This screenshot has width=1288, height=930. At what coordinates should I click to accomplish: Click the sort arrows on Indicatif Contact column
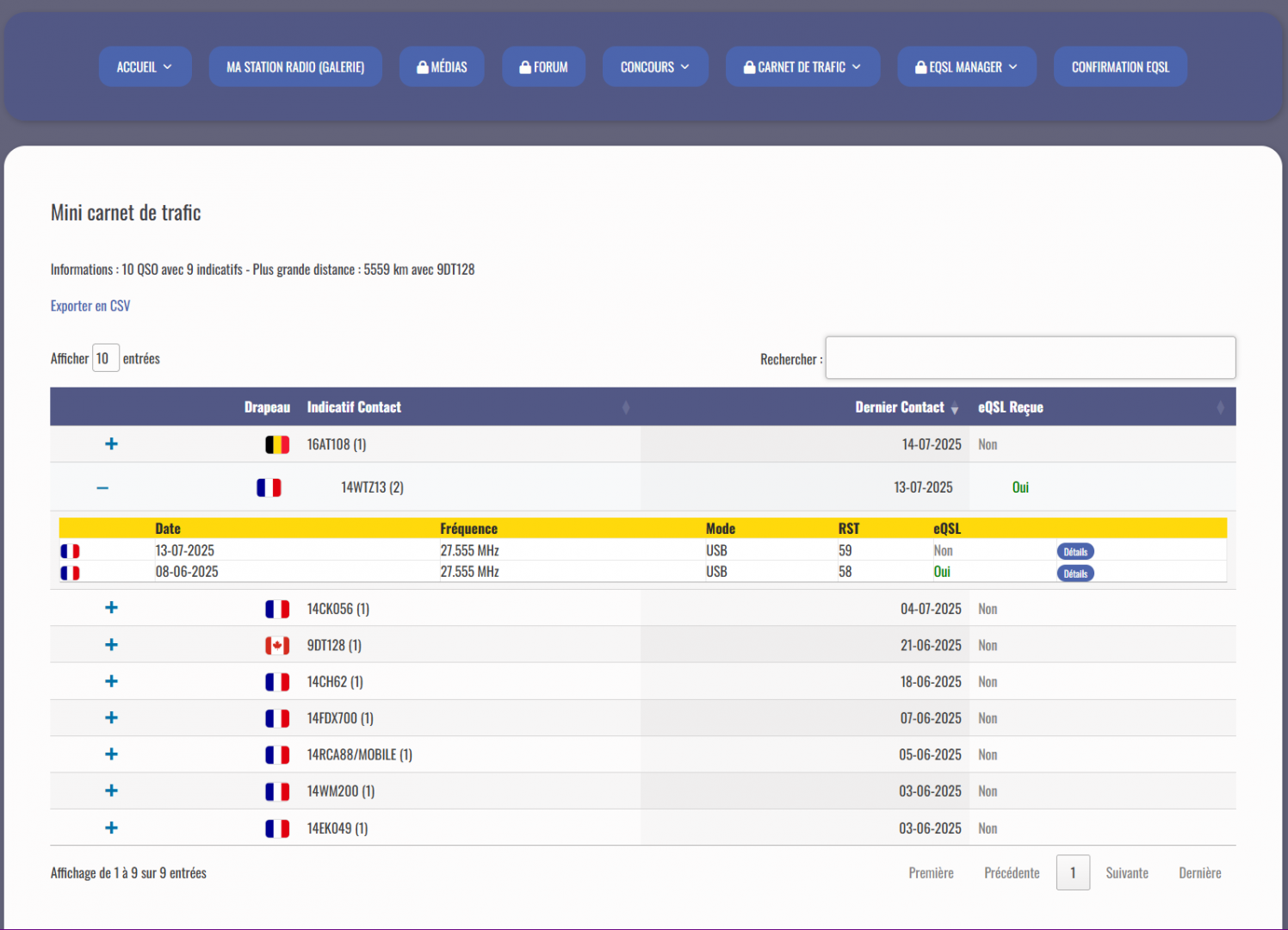pyautogui.click(x=626, y=407)
